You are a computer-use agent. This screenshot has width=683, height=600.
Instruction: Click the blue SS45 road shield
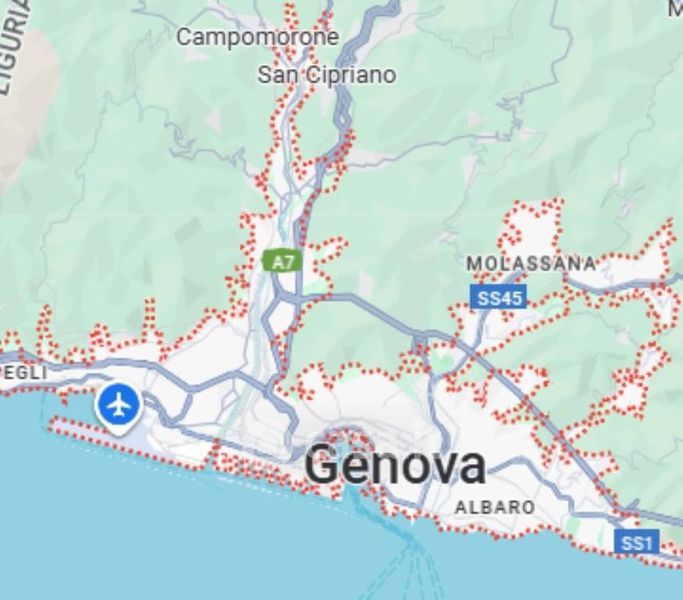(x=499, y=297)
